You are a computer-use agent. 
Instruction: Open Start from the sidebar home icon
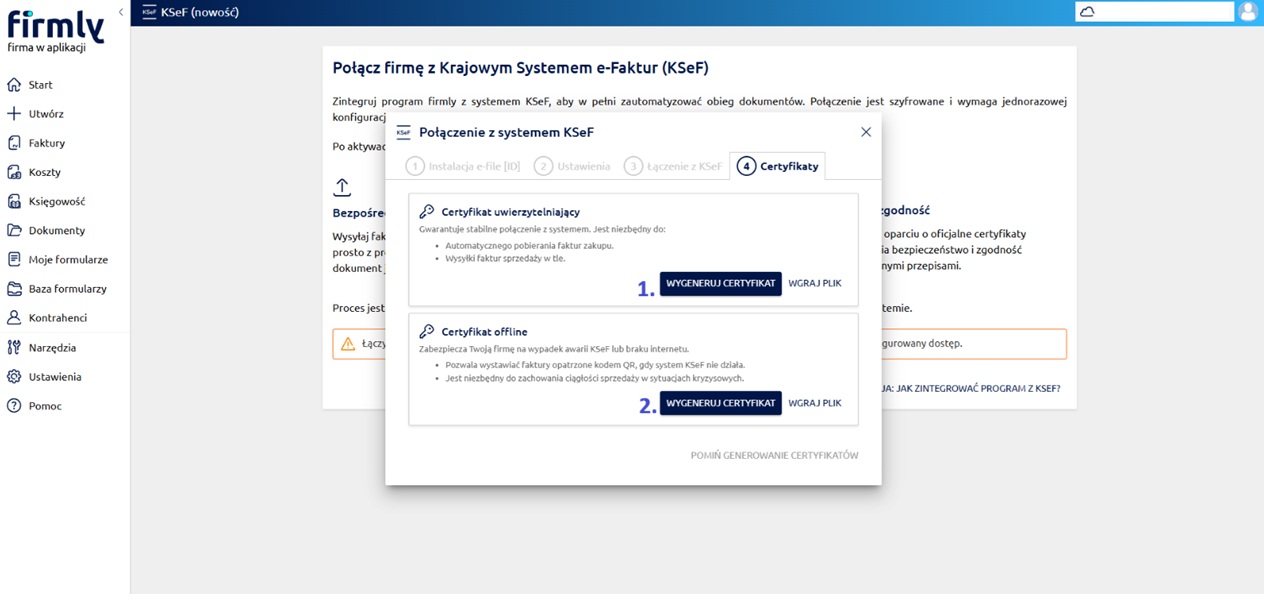(14, 85)
